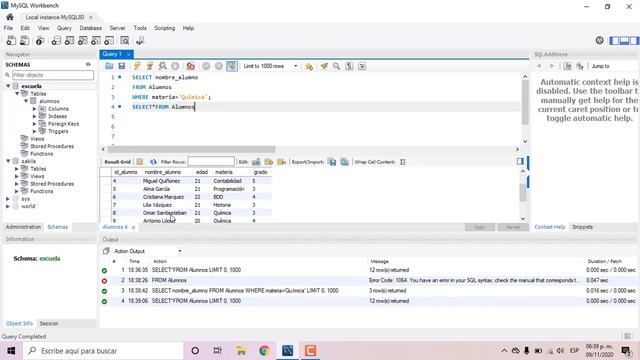Toggle left sidebar panel visibility
Screen dimensions: 640x360
coord(614,40)
